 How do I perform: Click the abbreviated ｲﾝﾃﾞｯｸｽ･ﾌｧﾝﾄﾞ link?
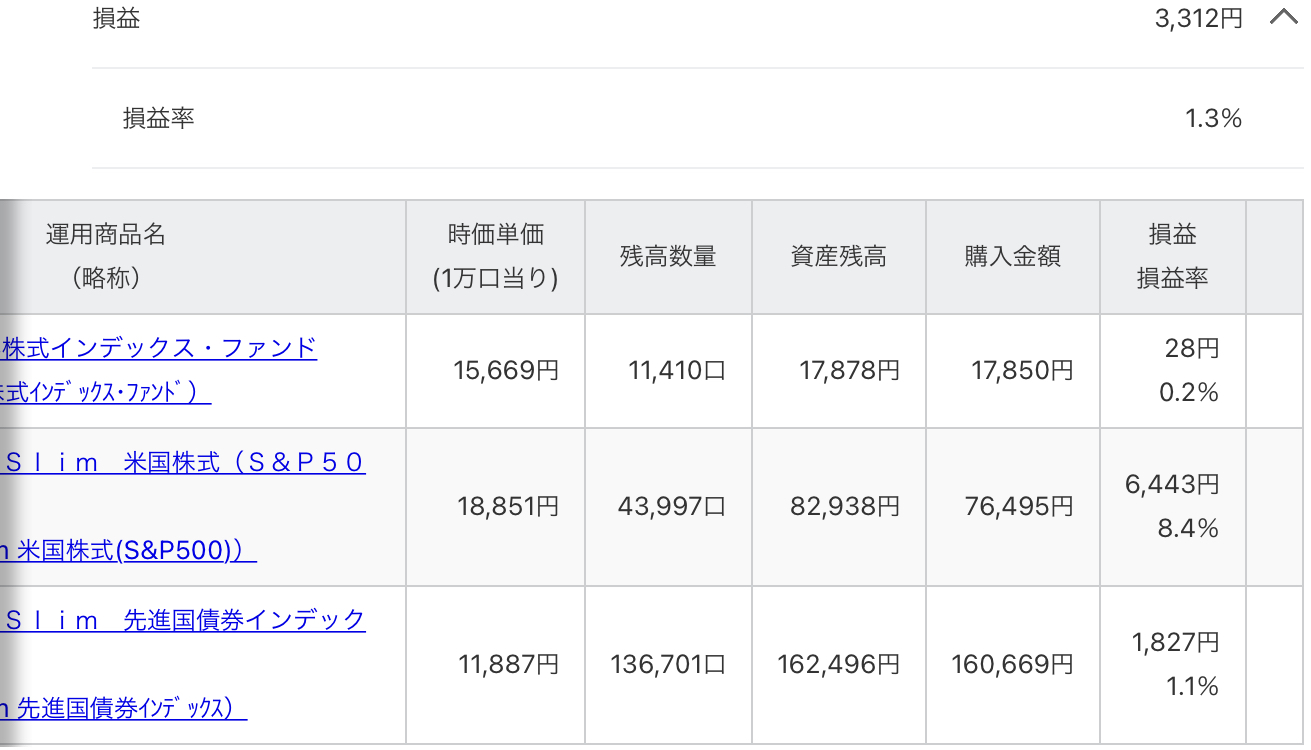[x=105, y=392]
